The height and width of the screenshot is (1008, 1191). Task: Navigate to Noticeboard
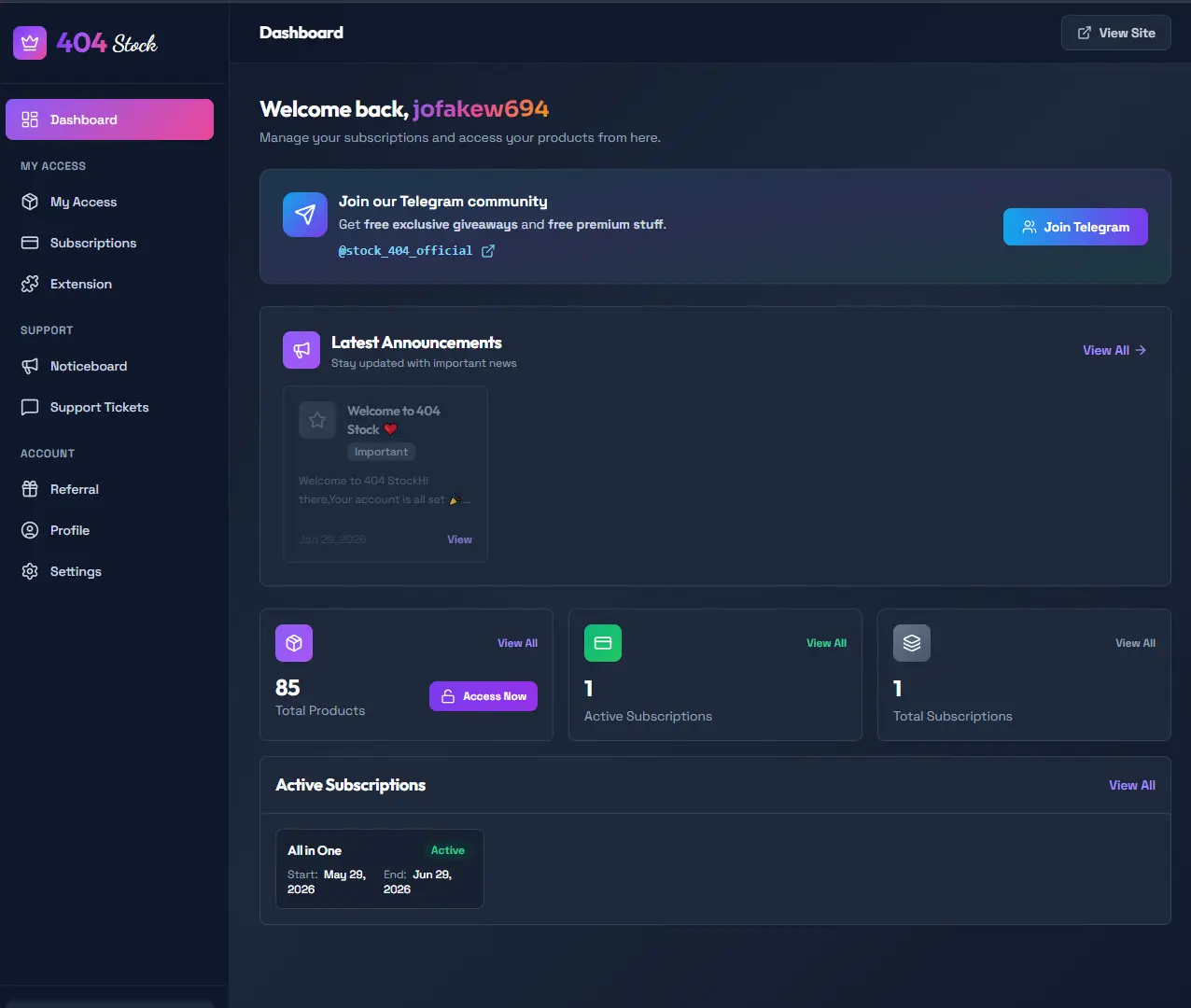[x=109, y=366]
